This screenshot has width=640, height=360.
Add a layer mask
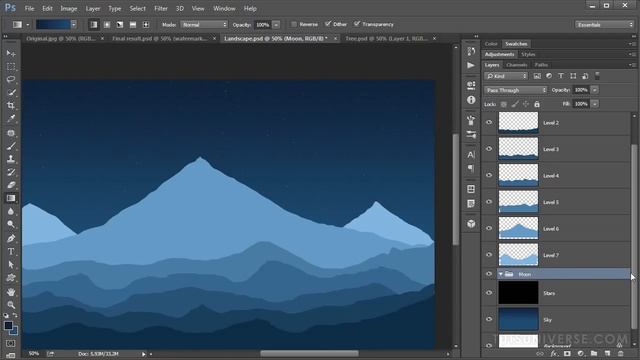567,353
